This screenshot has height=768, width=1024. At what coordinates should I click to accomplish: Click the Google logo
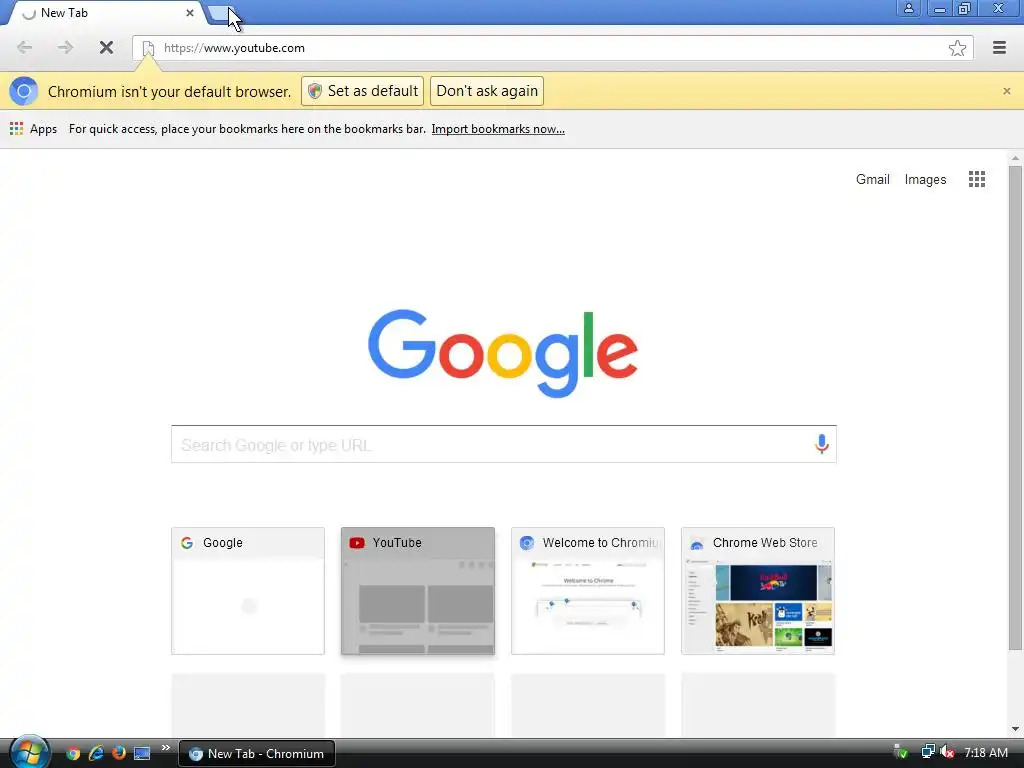coord(503,353)
